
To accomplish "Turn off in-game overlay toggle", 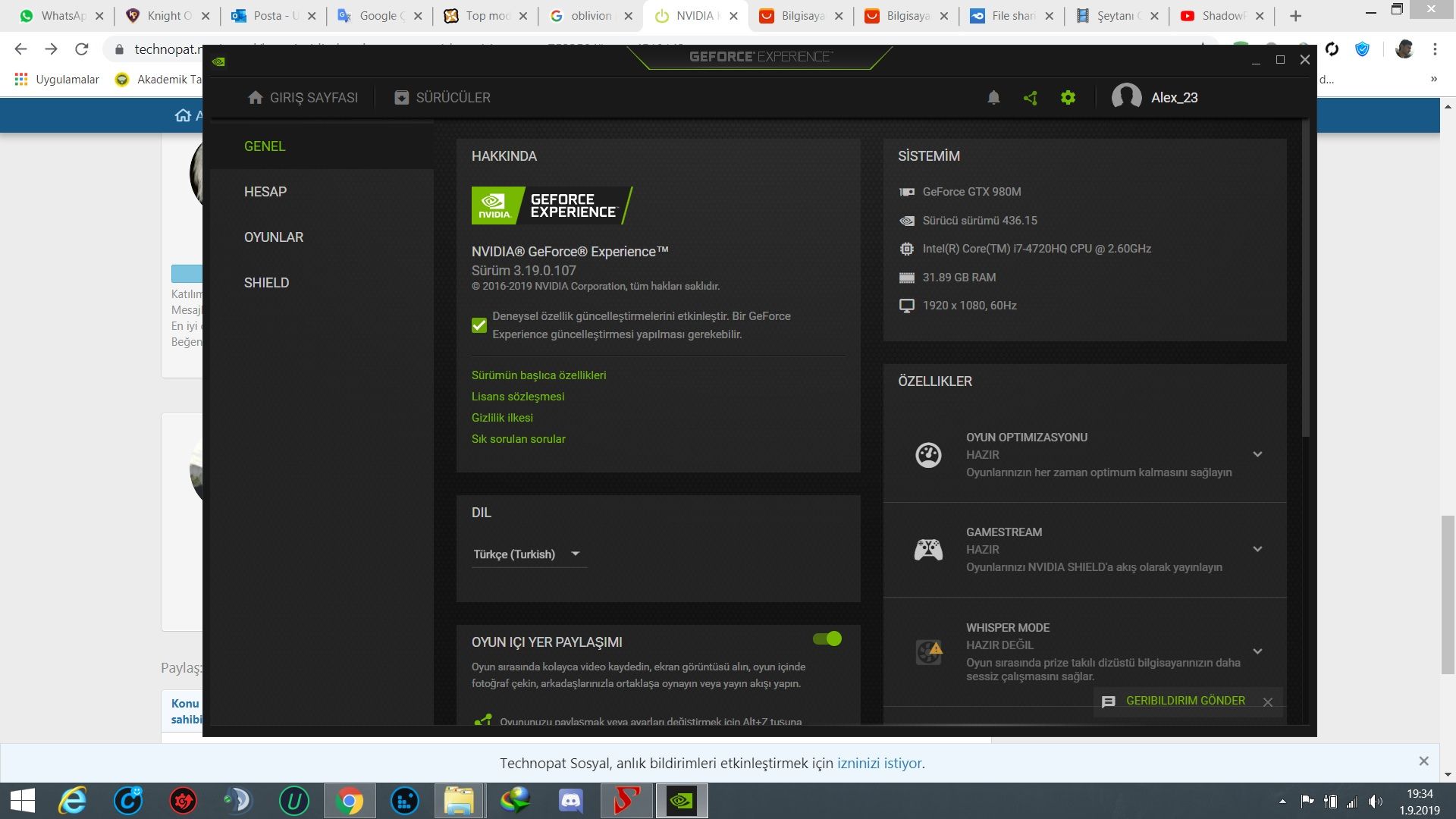I will 827,639.
